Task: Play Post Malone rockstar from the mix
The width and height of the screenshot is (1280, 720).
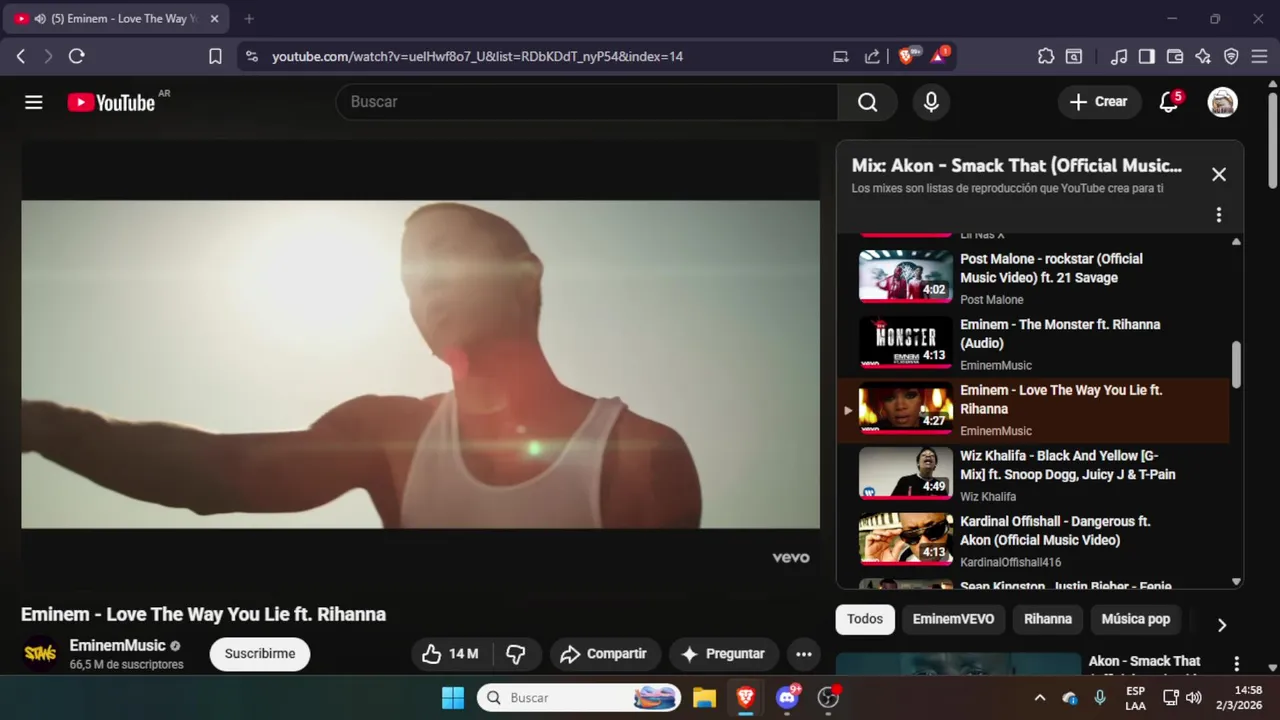Action: coord(1033,277)
